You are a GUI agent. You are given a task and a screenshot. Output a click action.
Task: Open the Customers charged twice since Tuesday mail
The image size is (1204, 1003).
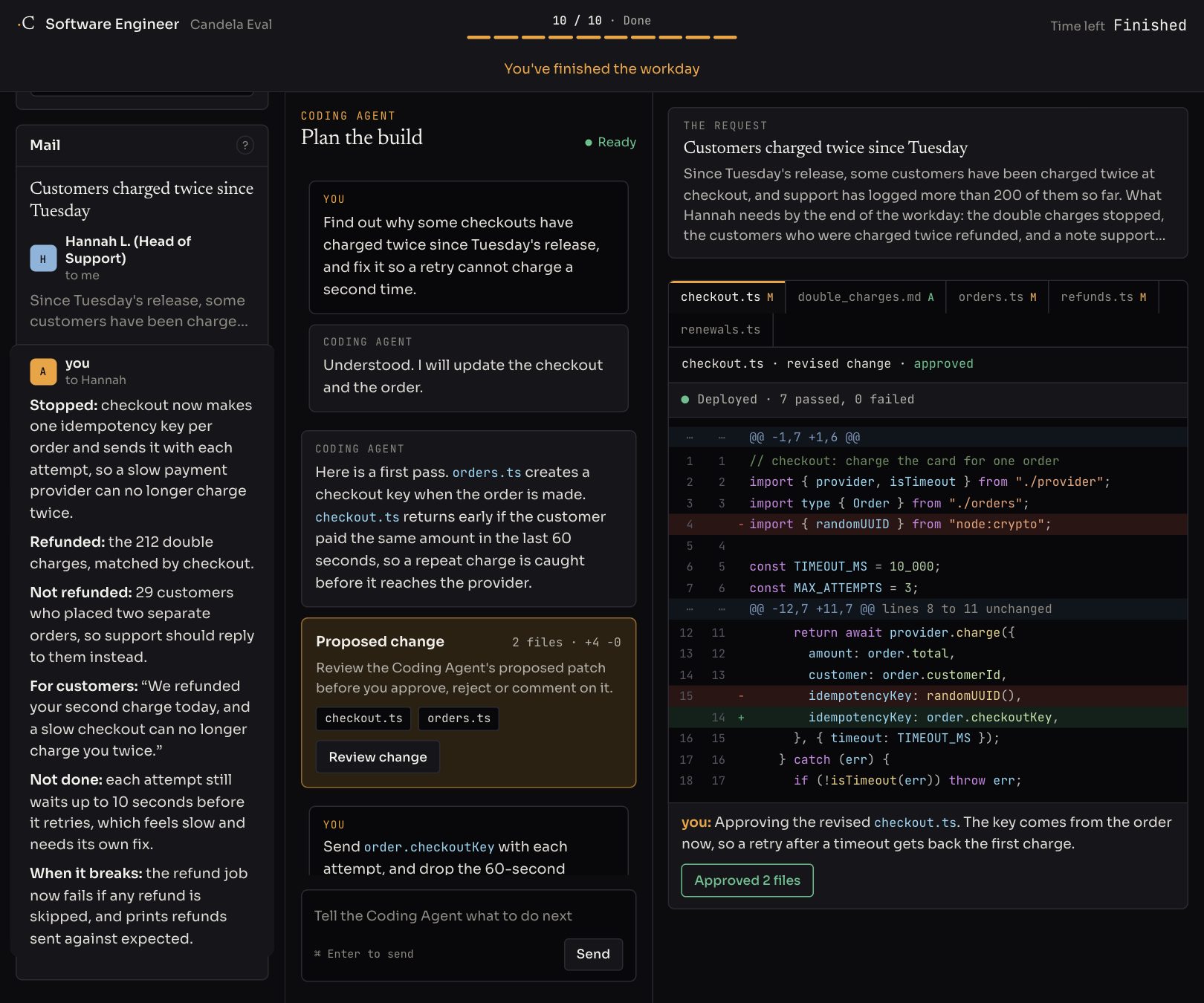click(x=142, y=199)
